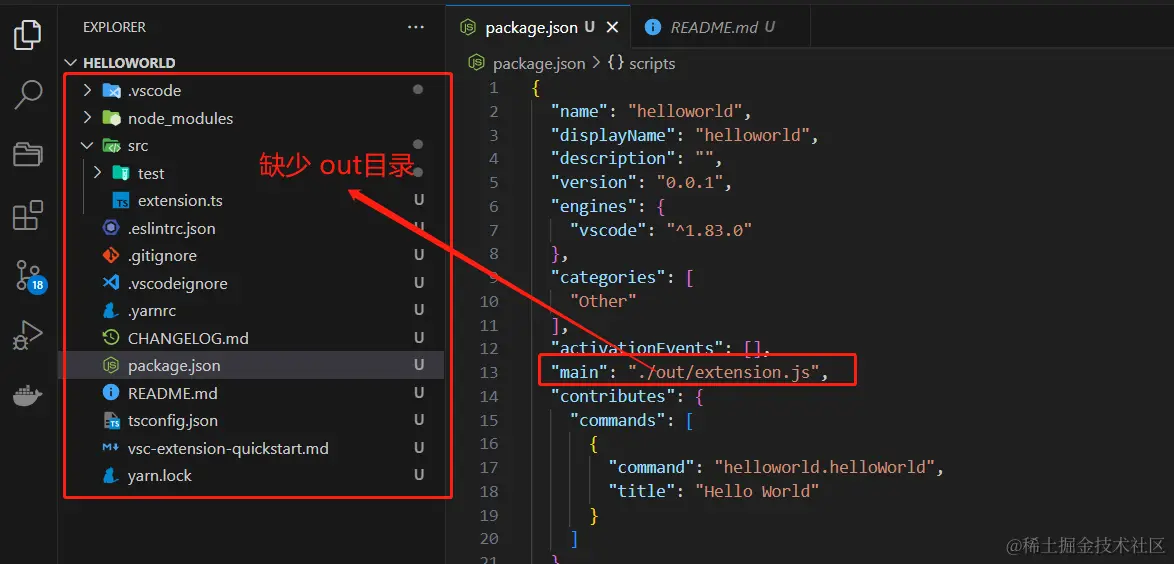Click line number 6 in the gutter
Viewport: 1174px width, 564px height.
(493, 206)
